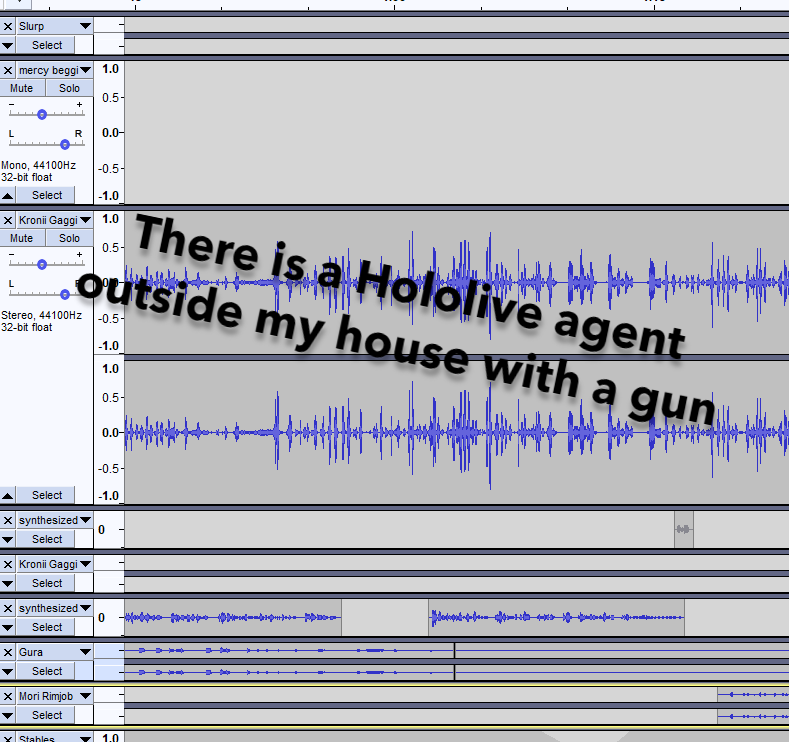Expand the synthesized track with the tiny clip
The image size is (789, 742).
8,539
